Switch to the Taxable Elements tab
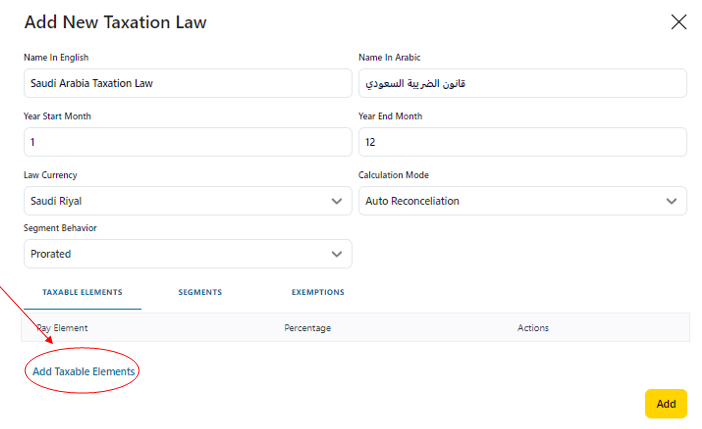 click(82, 292)
